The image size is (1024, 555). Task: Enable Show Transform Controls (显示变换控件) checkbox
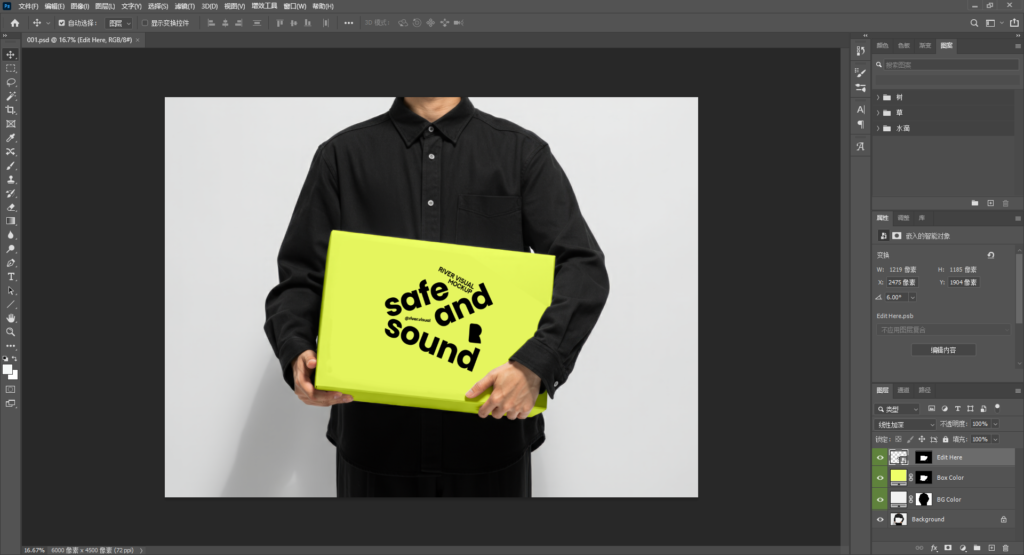point(145,23)
